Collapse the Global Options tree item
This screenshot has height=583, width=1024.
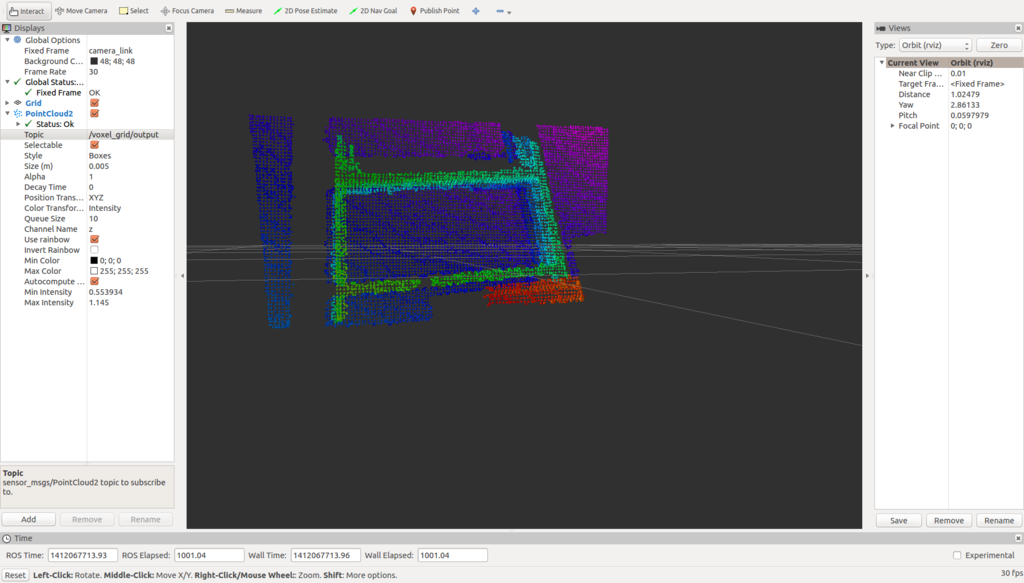[8, 40]
